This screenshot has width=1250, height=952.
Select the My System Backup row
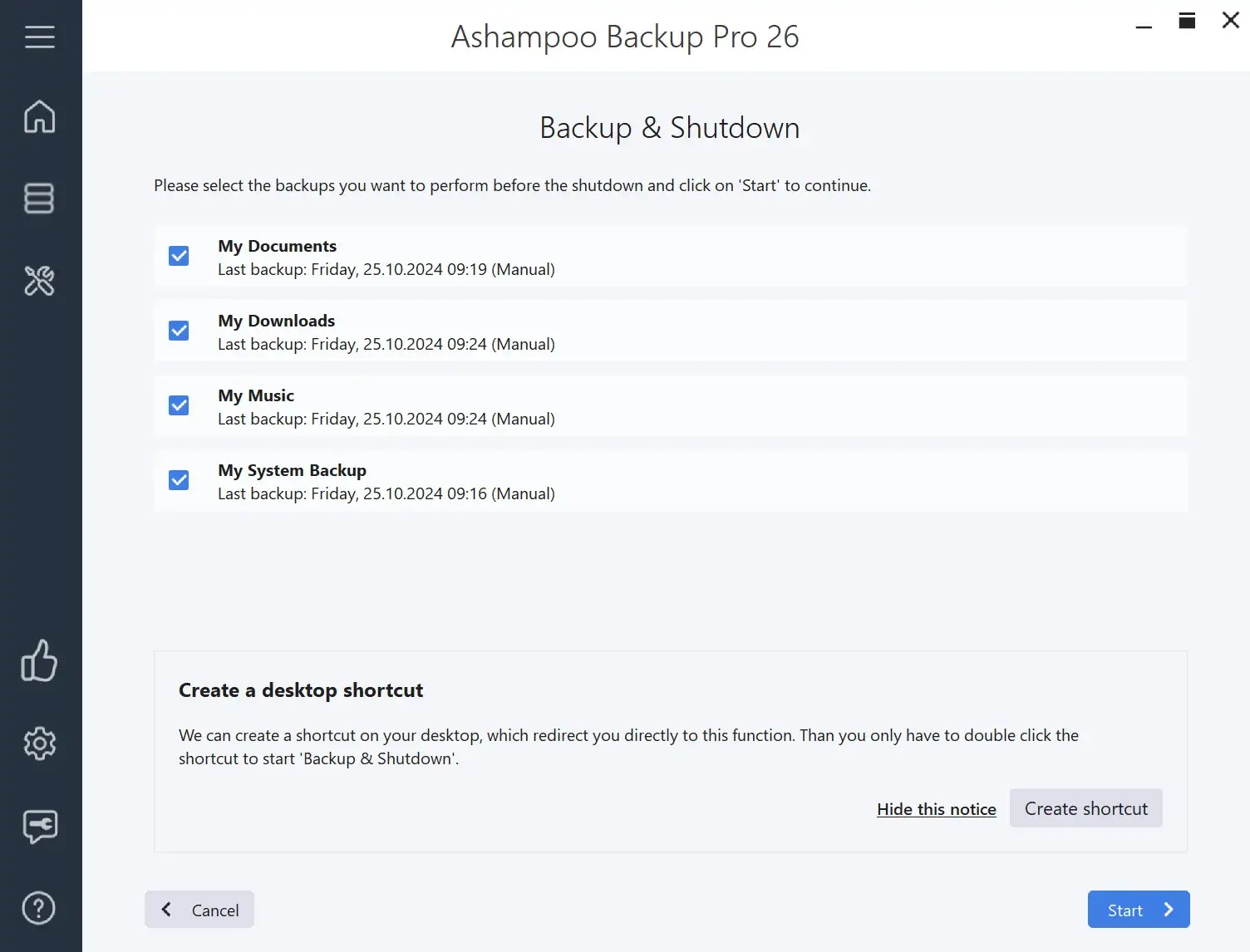point(670,480)
